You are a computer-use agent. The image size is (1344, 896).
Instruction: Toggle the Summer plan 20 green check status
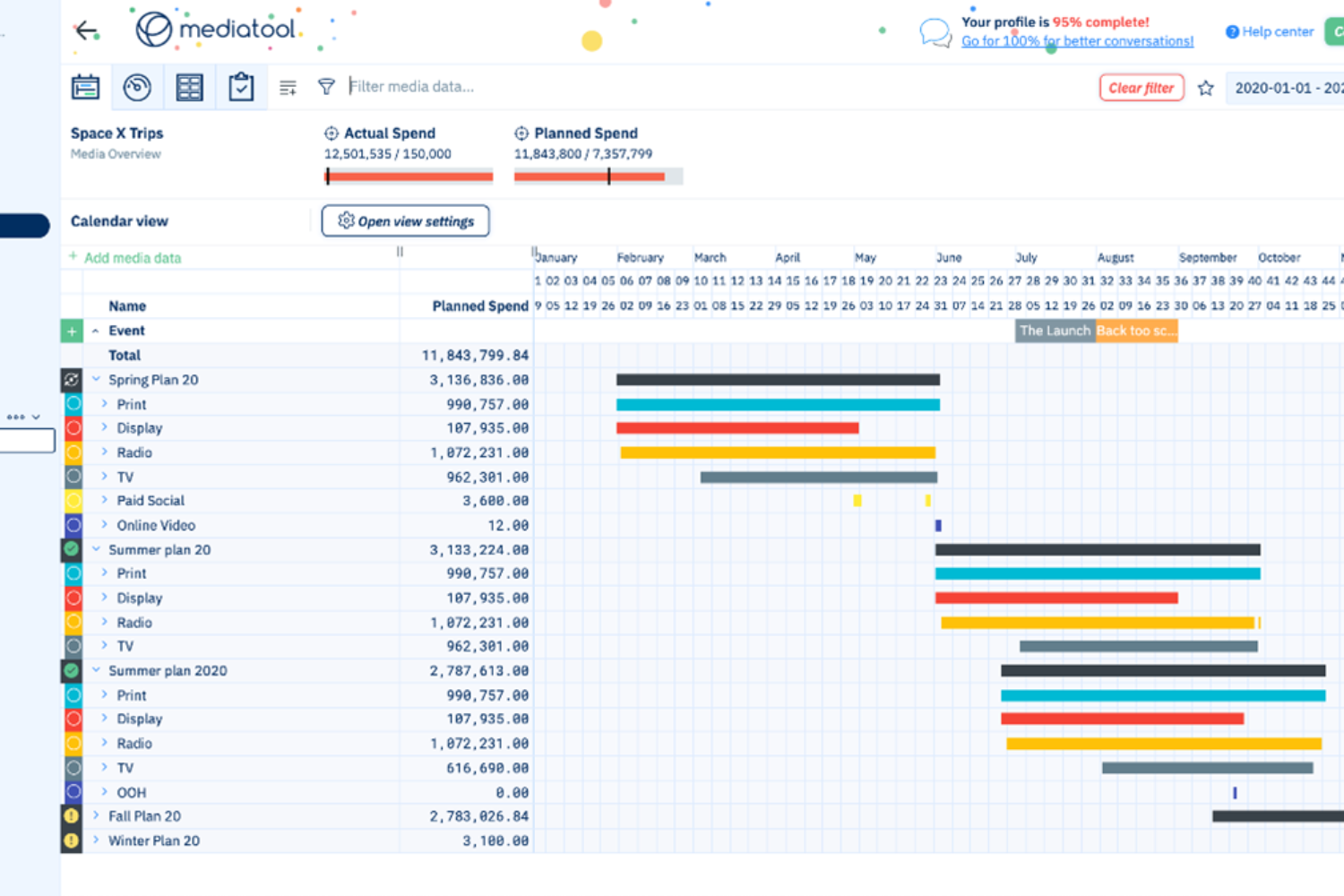click(x=72, y=549)
